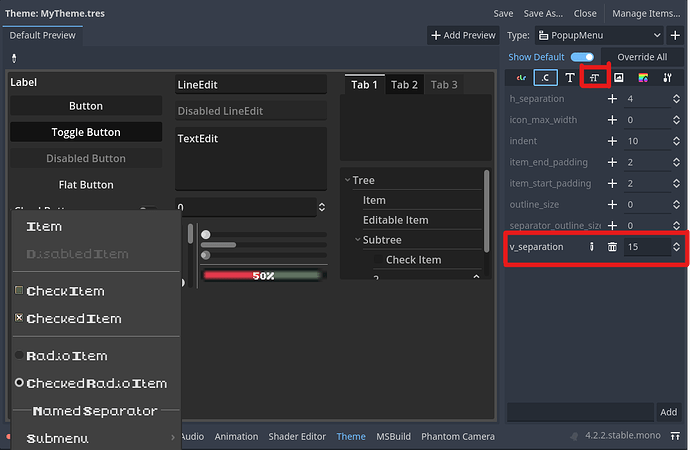Open Manage Items... dialog

(x=646, y=14)
